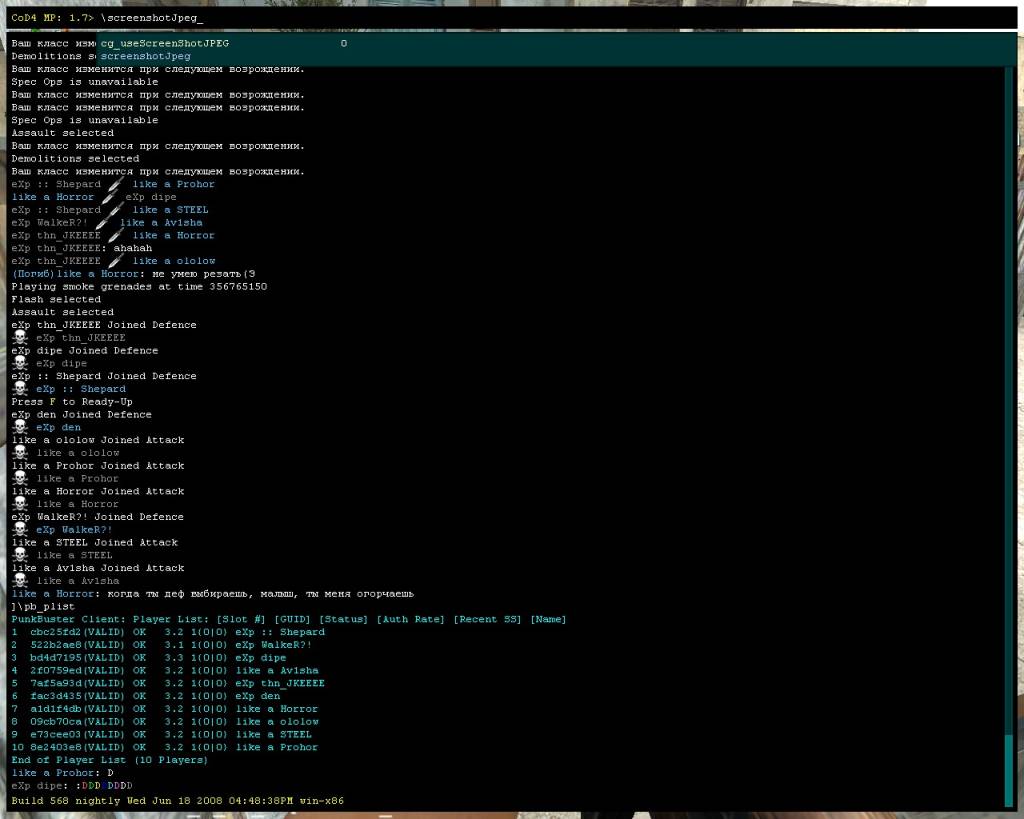
Task: Click GUID '09cb70ca(VALID)' in player list
Action: [x=77, y=722]
